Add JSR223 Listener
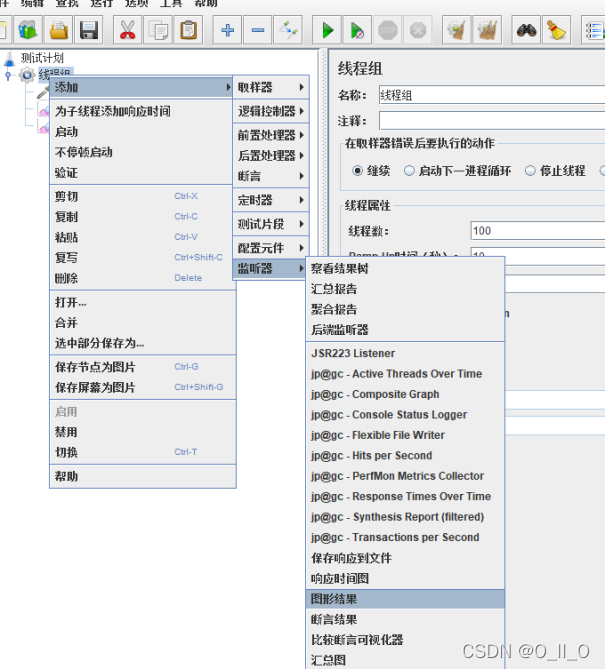 405,353
